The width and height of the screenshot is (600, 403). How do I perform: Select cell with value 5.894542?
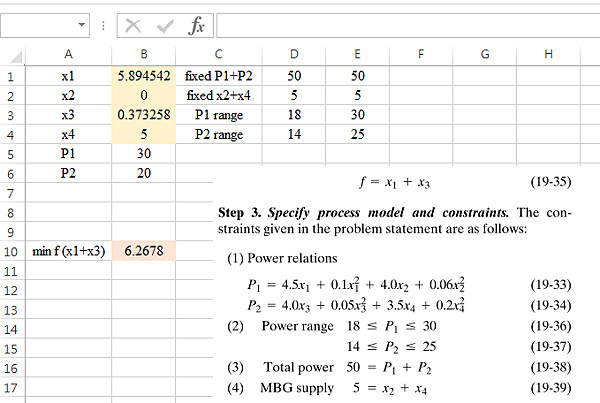144,76
